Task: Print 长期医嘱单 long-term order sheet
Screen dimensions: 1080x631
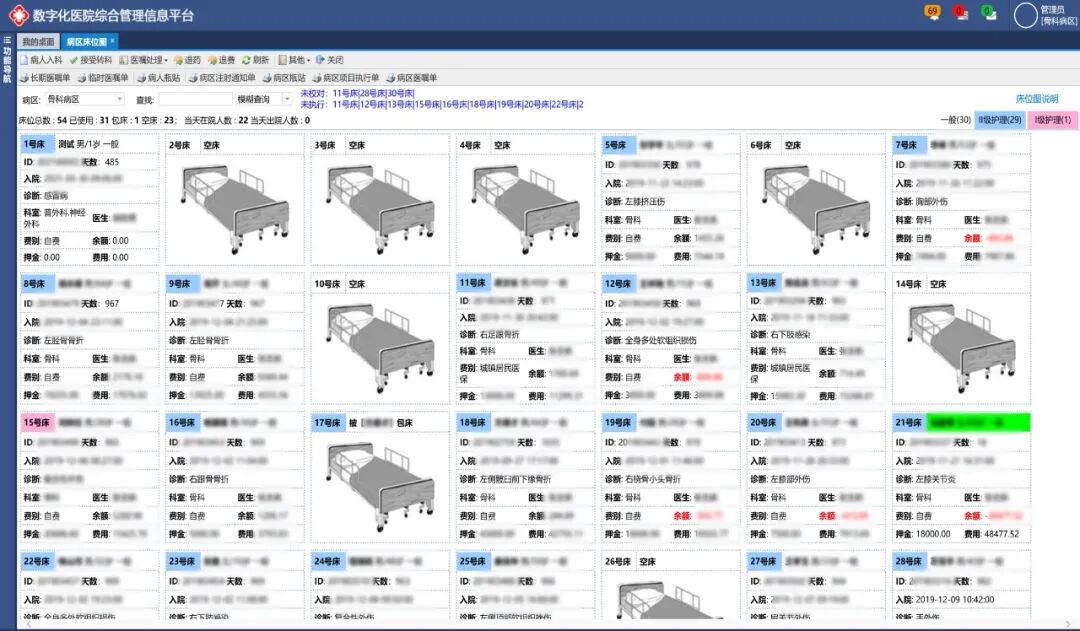Action: (45, 78)
